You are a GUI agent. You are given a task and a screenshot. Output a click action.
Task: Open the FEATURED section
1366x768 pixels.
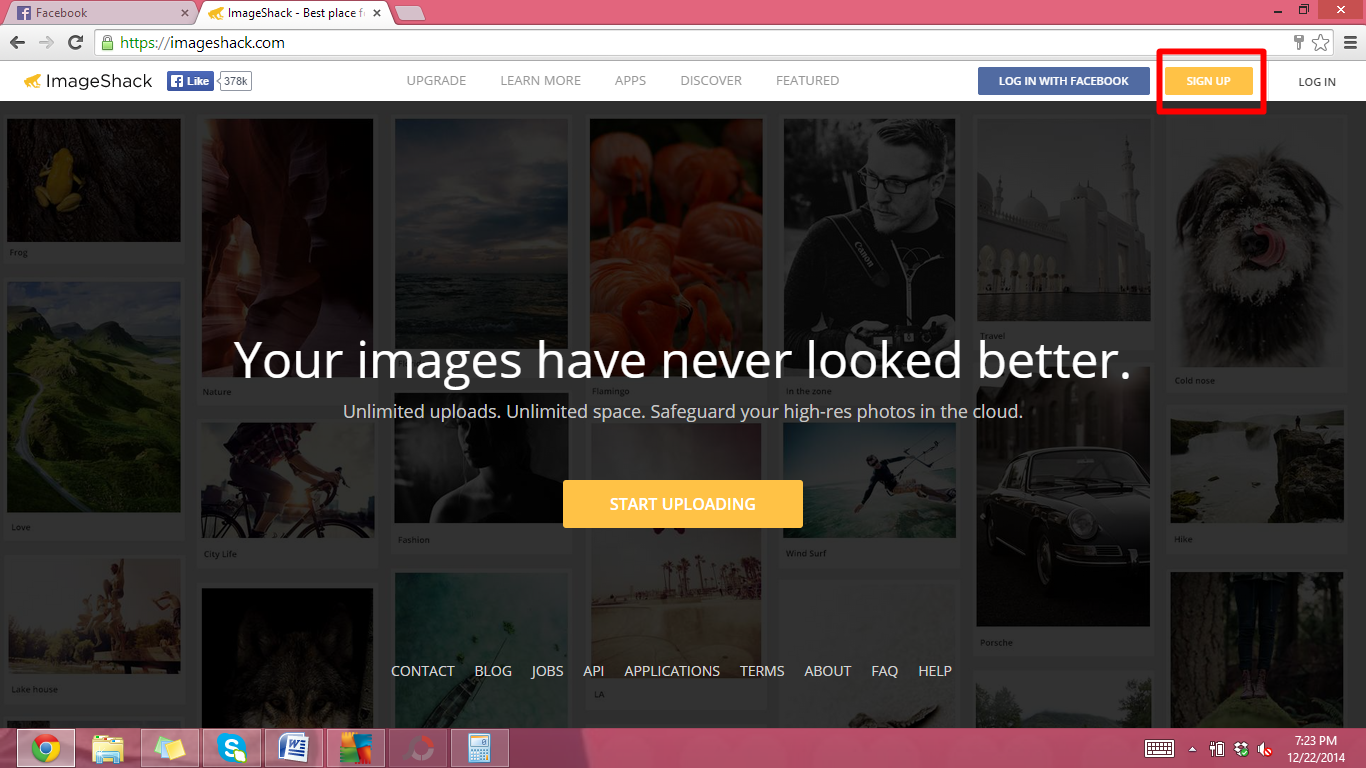coord(807,81)
